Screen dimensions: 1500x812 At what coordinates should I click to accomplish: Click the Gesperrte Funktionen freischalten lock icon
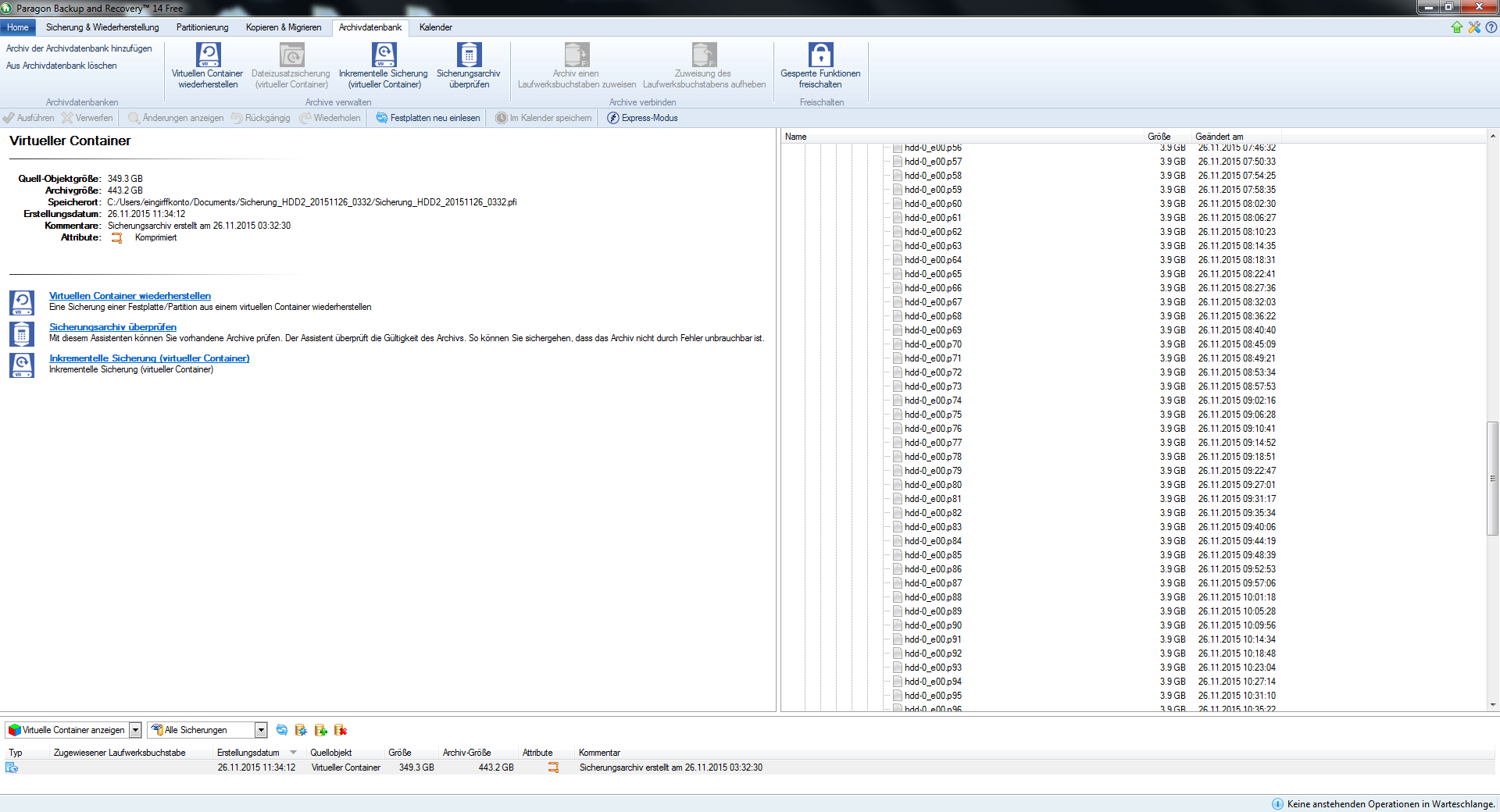point(820,55)
